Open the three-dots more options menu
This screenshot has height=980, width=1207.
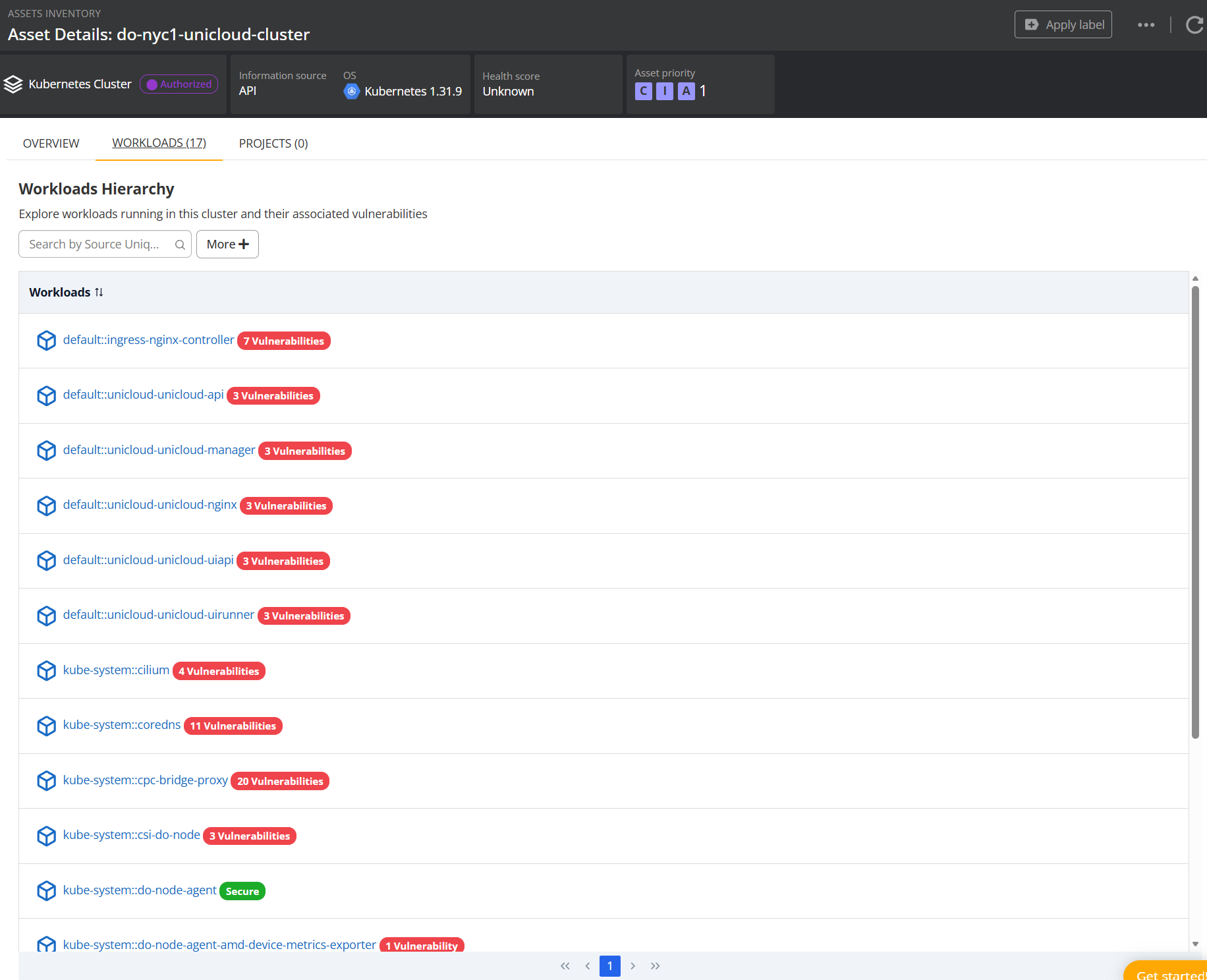pyautogui.click(x=1146, y=25)
